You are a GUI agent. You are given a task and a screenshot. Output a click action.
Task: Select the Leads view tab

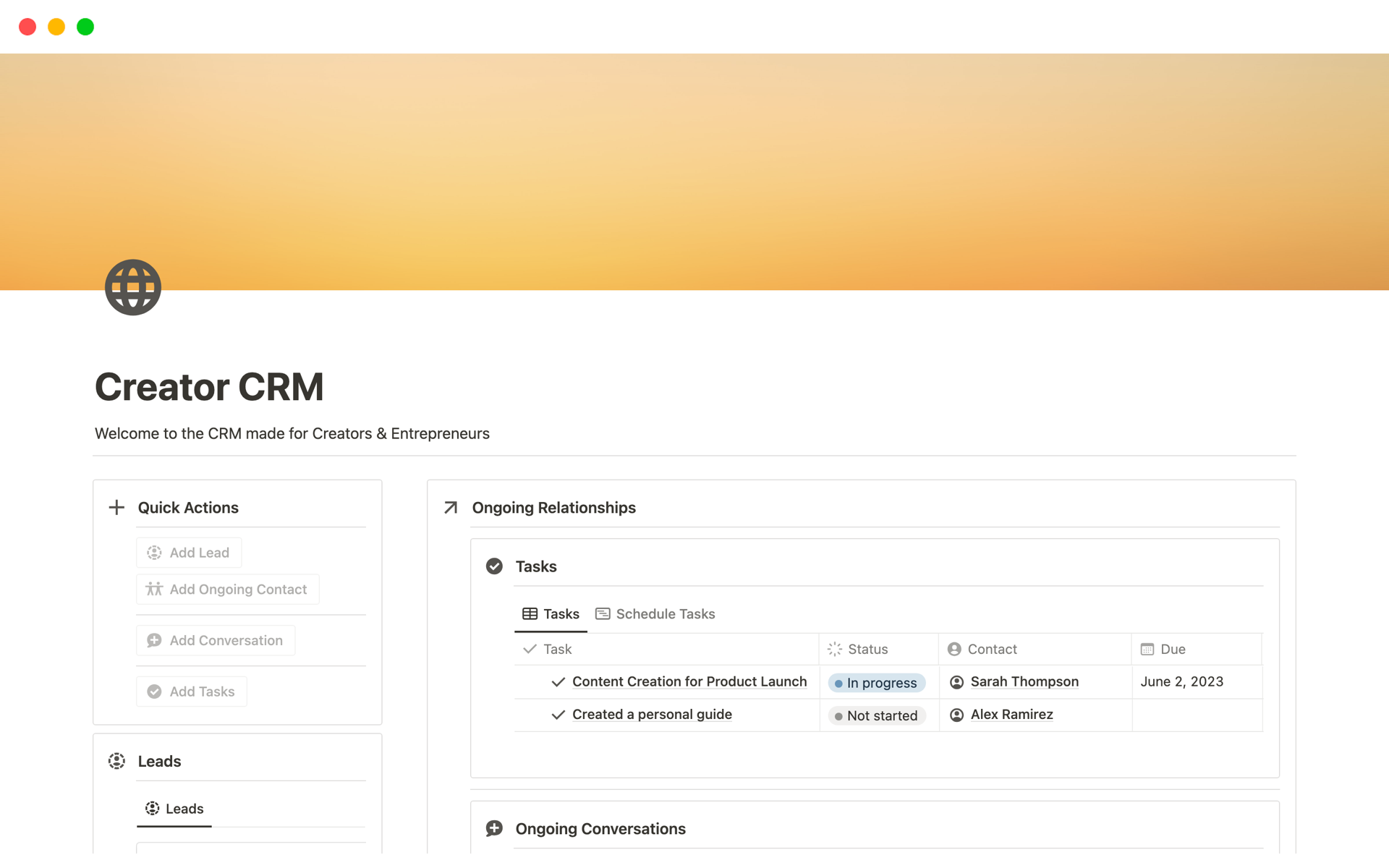(174, 809)
